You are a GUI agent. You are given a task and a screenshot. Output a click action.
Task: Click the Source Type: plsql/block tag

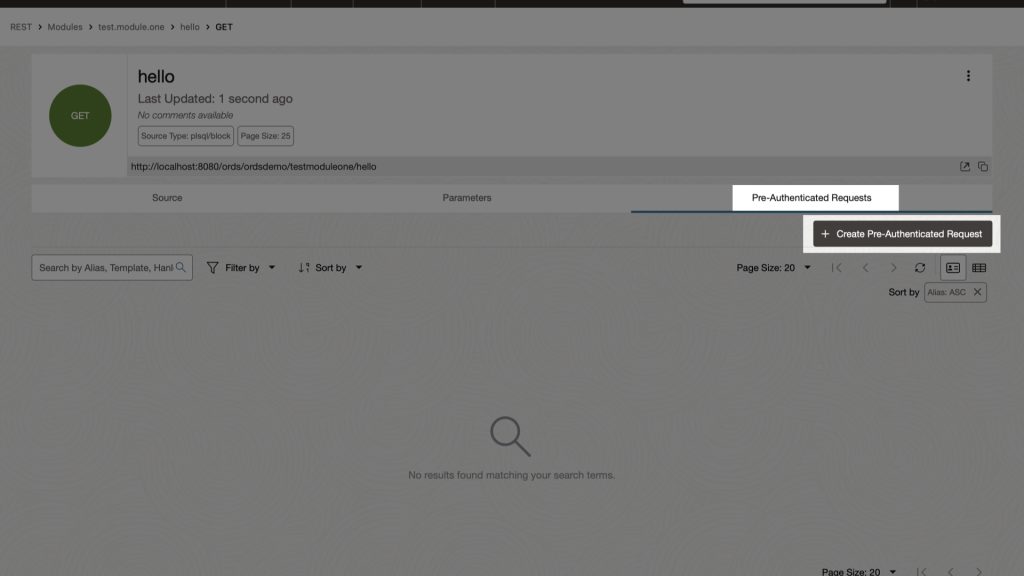[x=185, y=136]
